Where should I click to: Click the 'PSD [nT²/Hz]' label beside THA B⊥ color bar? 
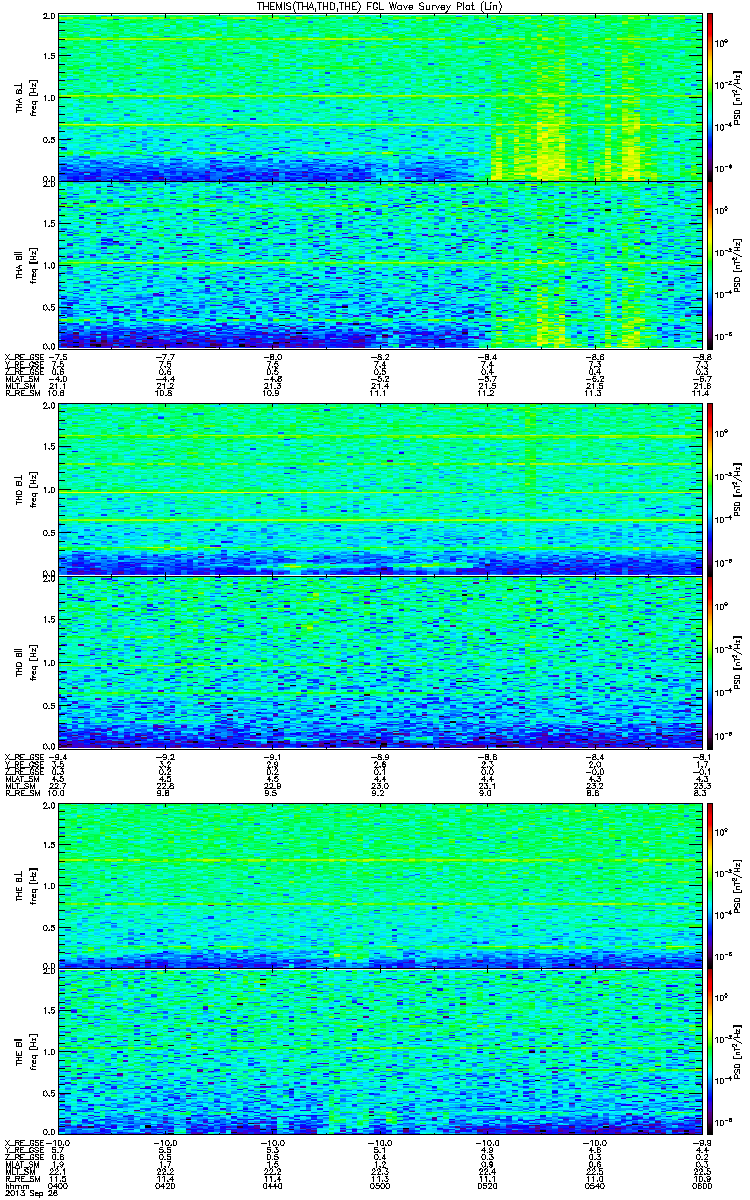[738, 97]
